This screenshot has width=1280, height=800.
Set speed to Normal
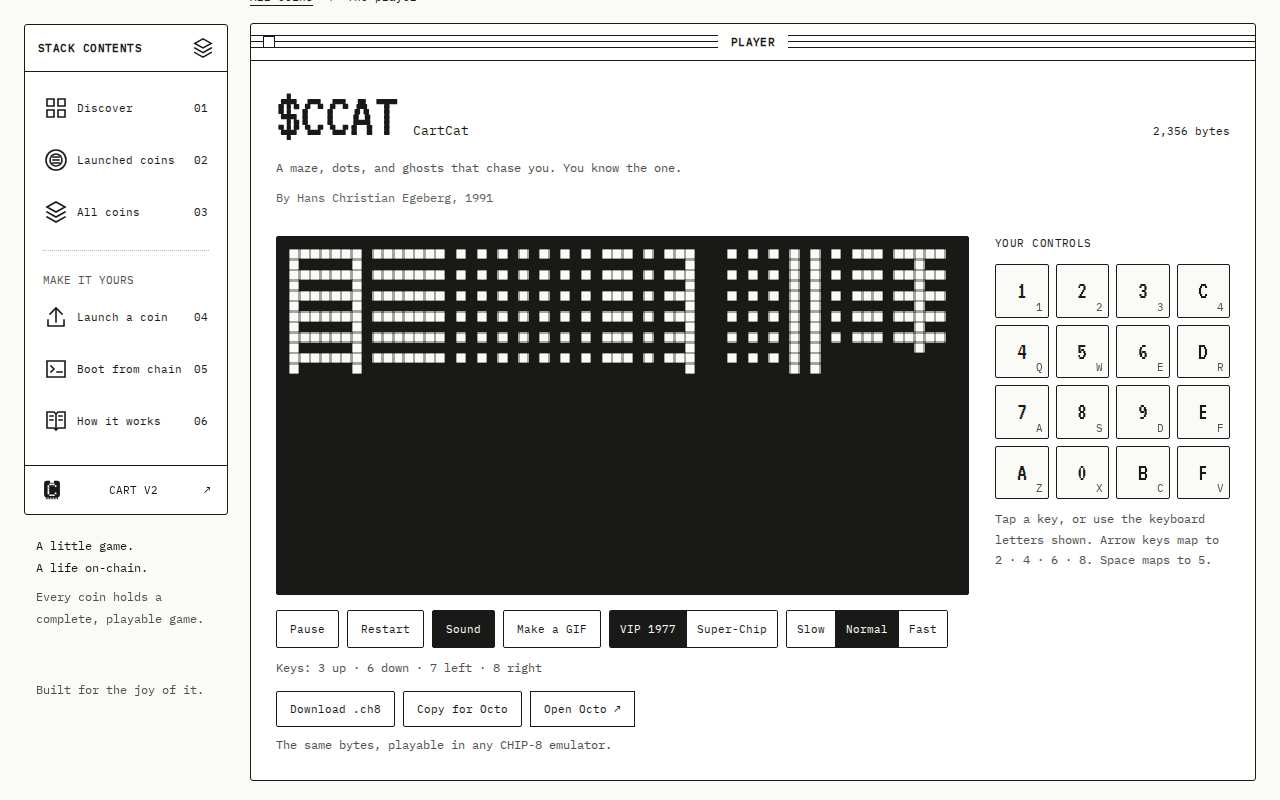867,629
